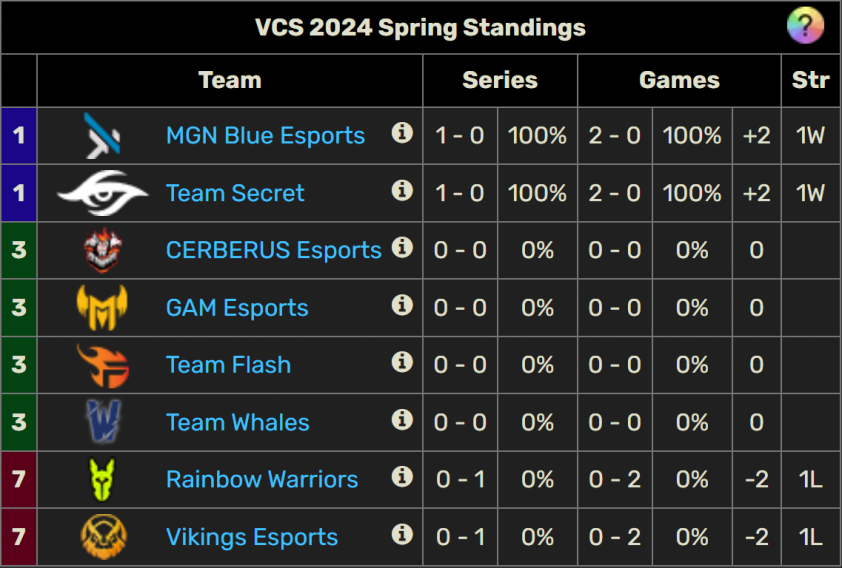This screenshot has height=568, width=842.
Task: Open the Rainbow Warriors team link
Action: (262, 479)
